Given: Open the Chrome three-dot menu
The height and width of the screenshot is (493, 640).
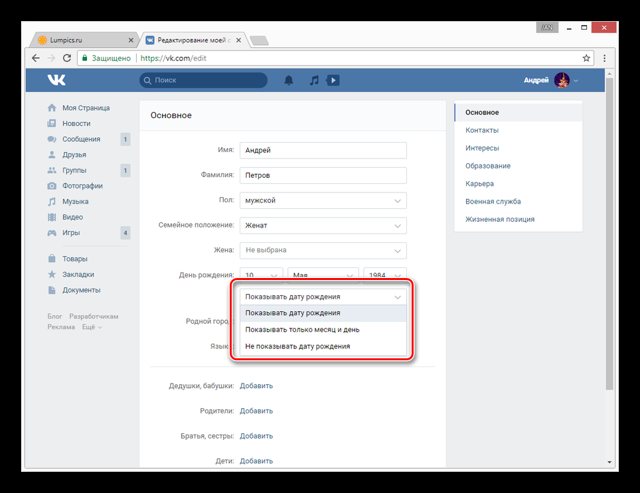Looking at the screenshot, I should click(x=604, y=58).
